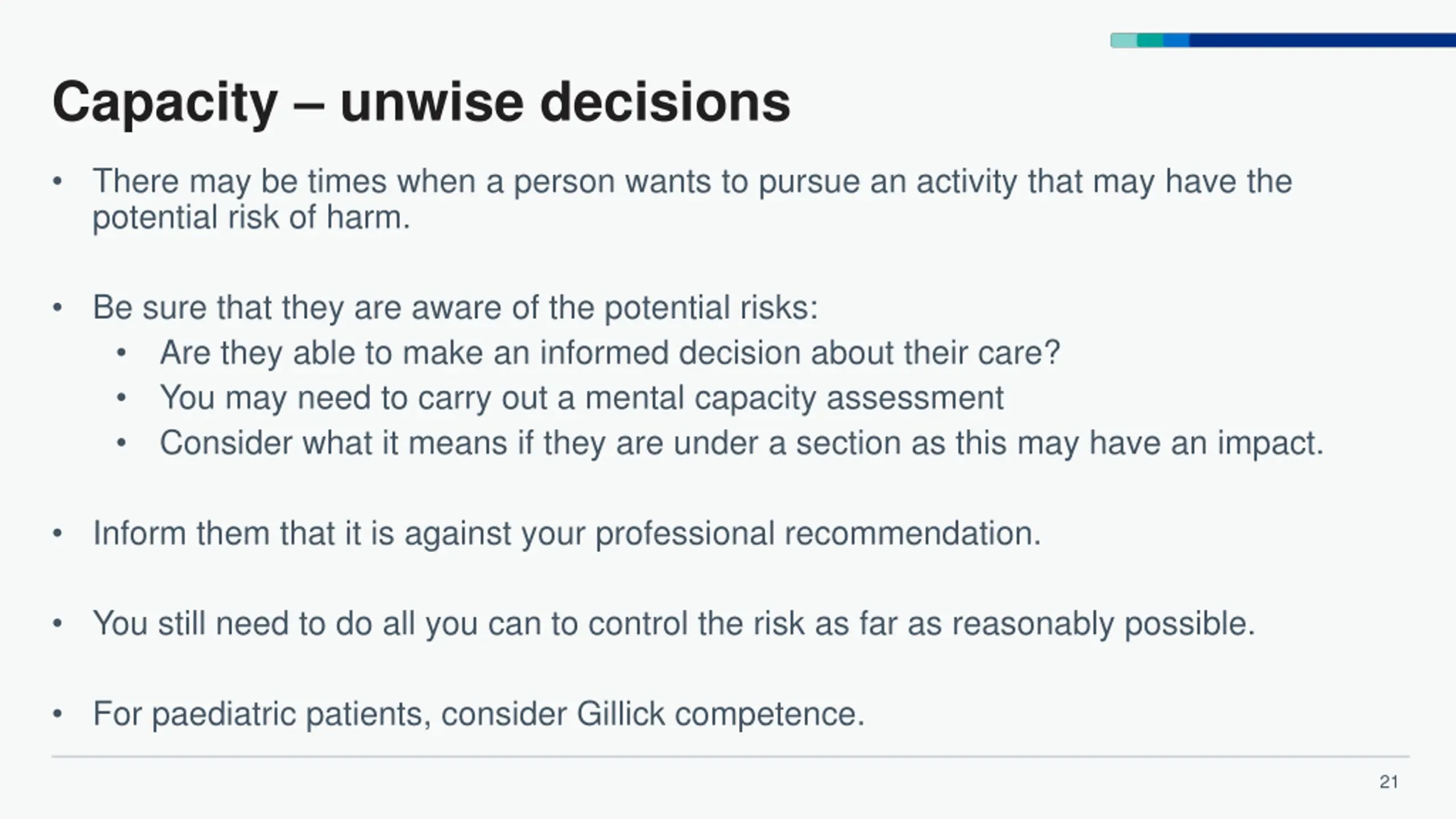Select the informed decision about their care question
This screenshot has width=1456, height=819.
(610, 353)
